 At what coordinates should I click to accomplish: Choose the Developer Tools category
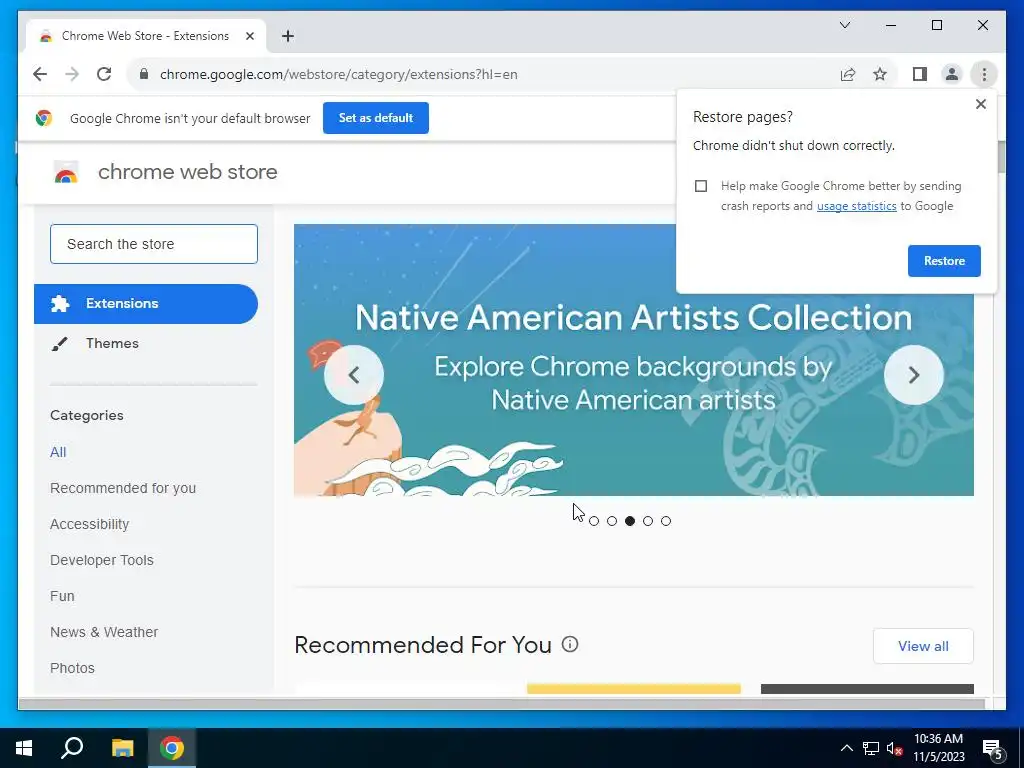(102, 560)
